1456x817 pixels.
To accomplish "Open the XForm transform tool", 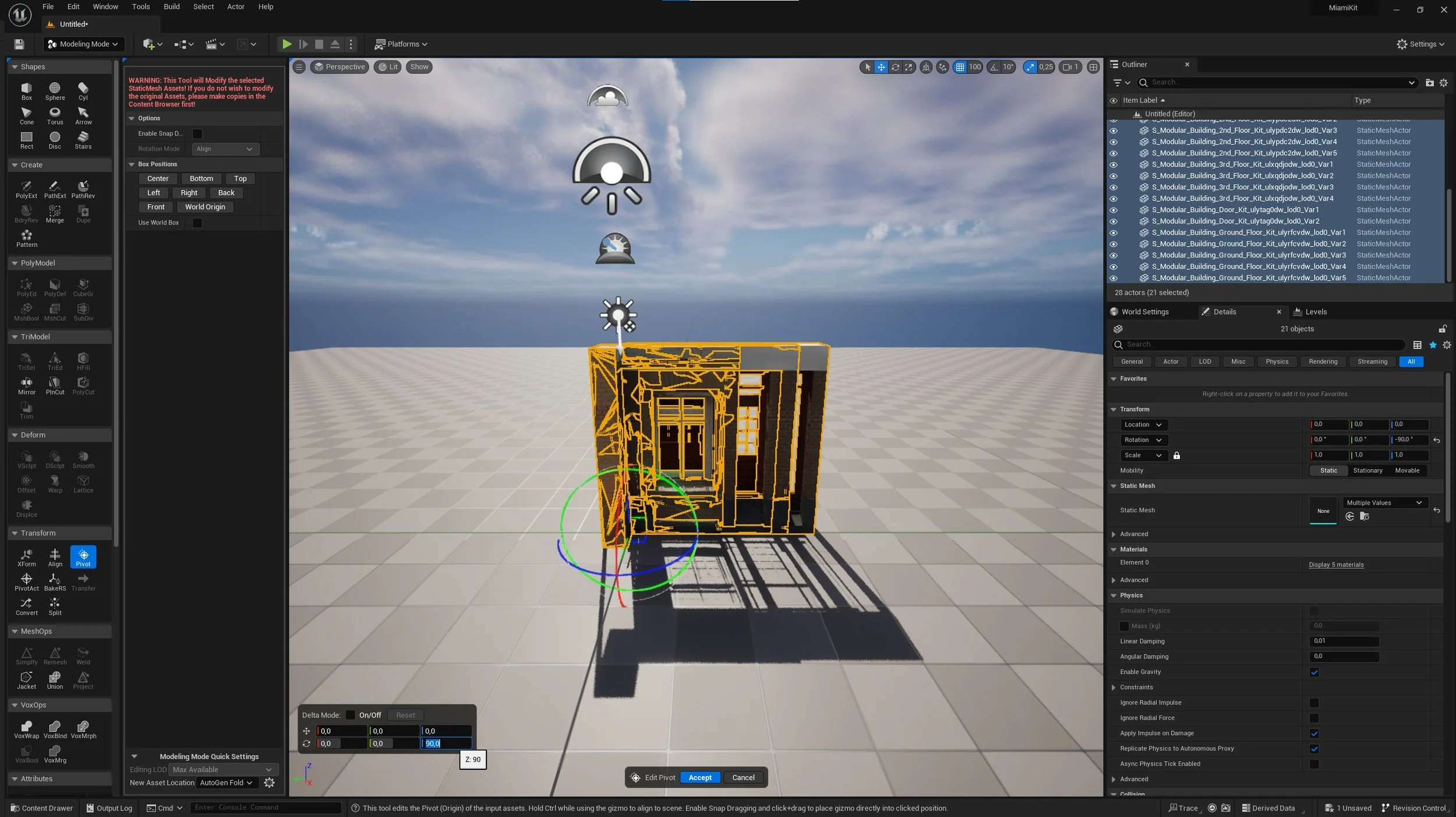I will coord(26,557).
